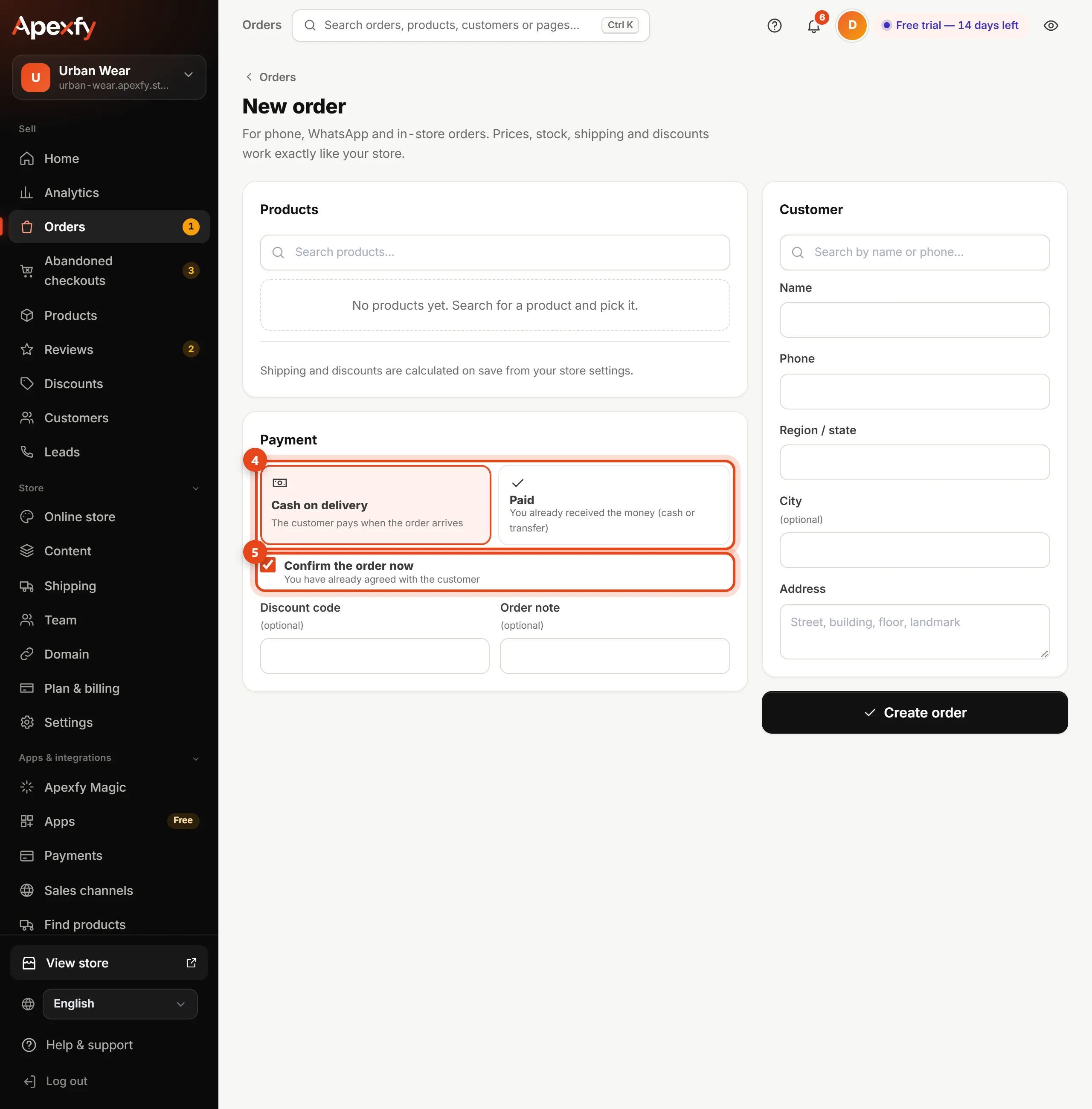Open Analytics in the sidebar

coord(109,193)
